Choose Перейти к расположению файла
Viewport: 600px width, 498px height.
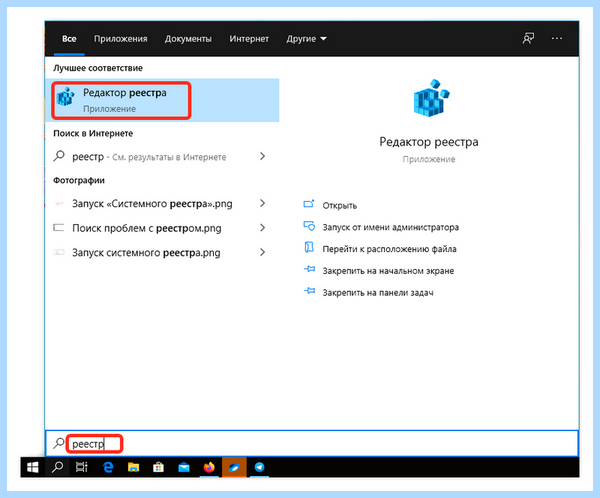tap(389, 249)
